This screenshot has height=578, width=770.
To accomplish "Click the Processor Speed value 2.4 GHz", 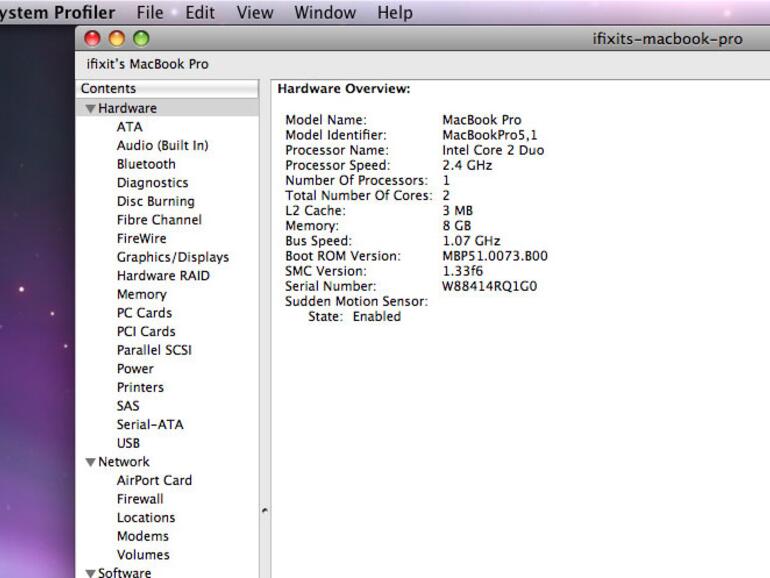I will point(467,165).
